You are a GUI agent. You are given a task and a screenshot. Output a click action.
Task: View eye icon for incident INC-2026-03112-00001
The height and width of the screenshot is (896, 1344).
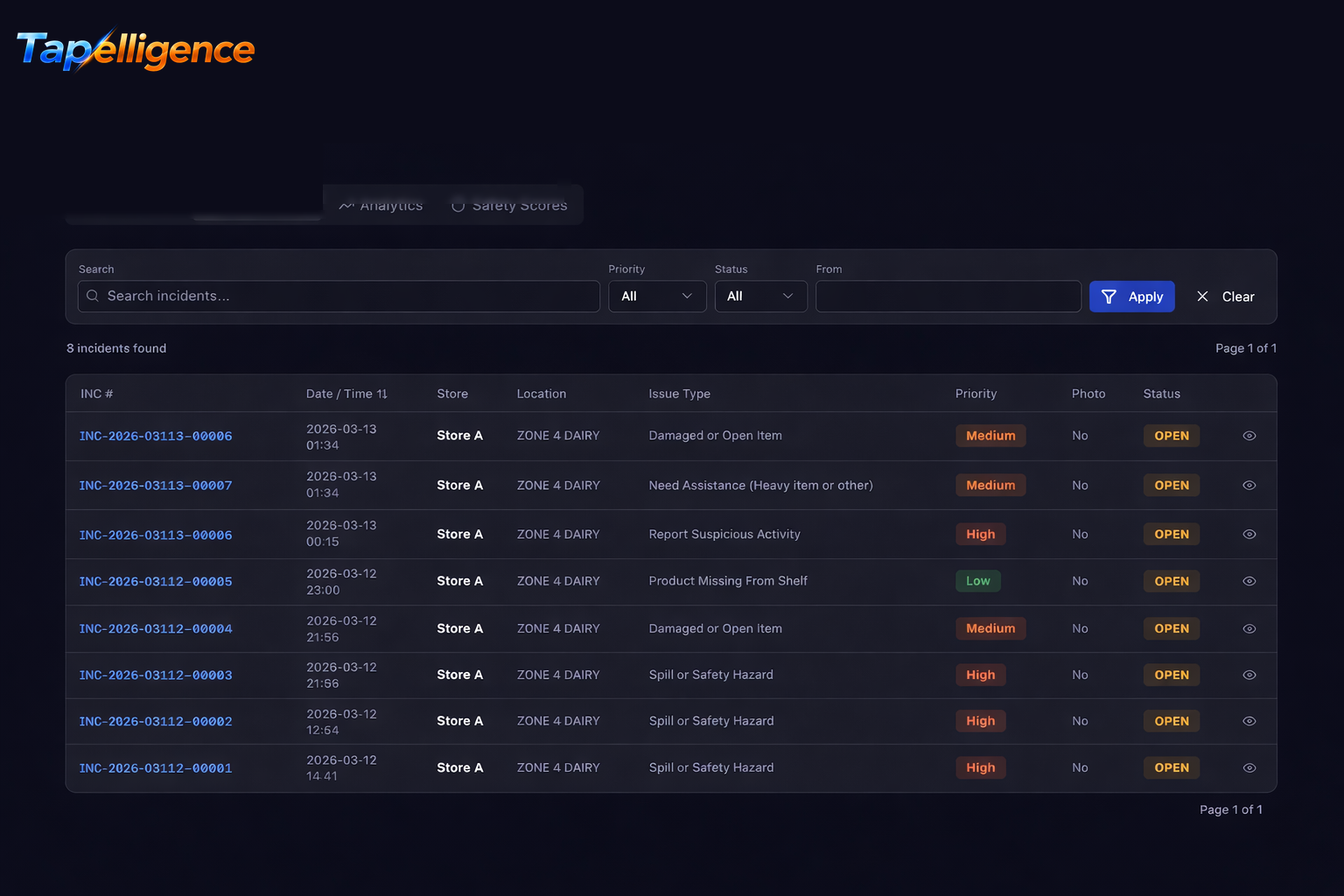pos(1249,768)
